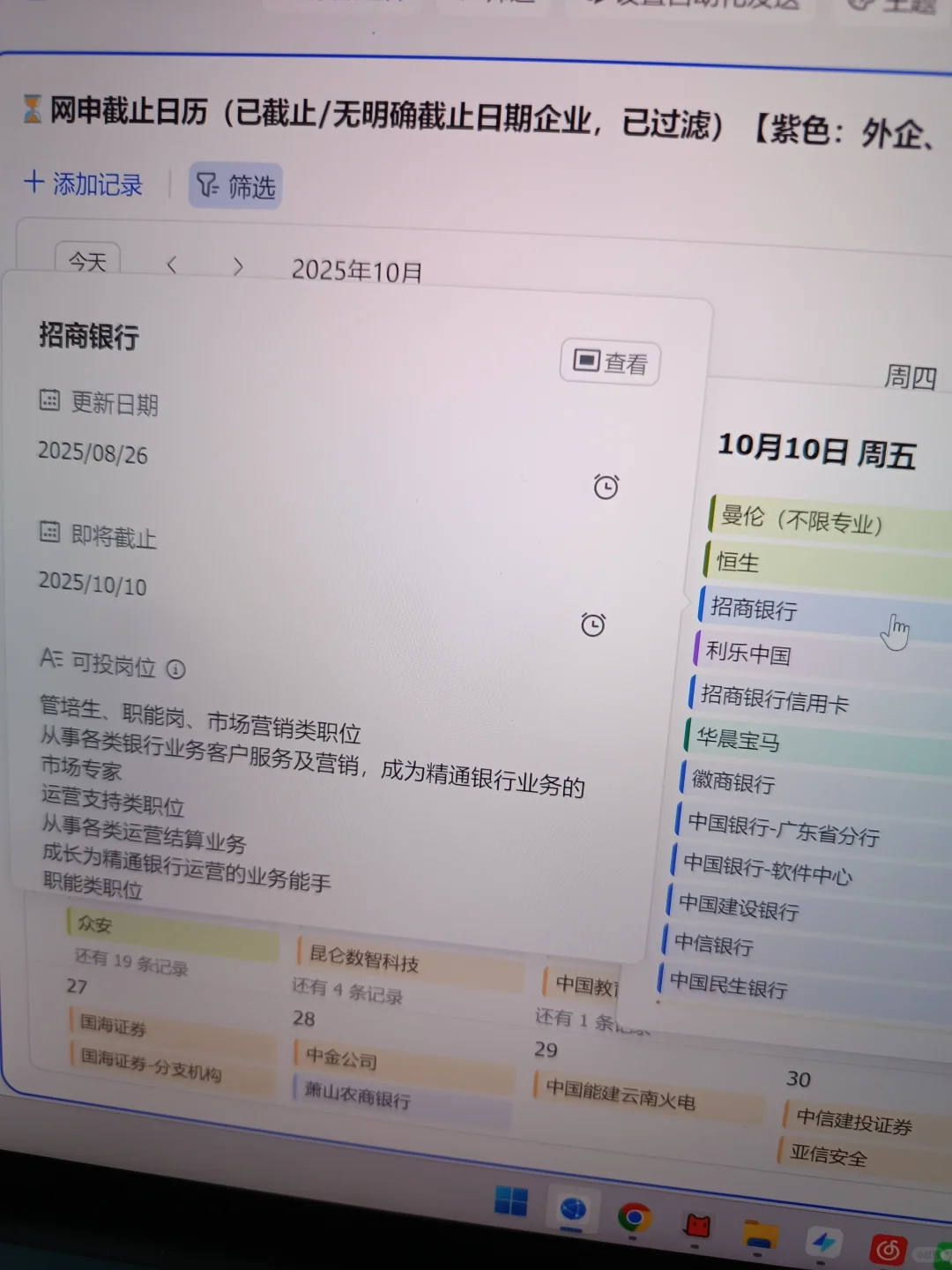Click the calendar icon next to 即将截止
The width and height of the screenshot is (952, 1270).
(x=50, y=532)
